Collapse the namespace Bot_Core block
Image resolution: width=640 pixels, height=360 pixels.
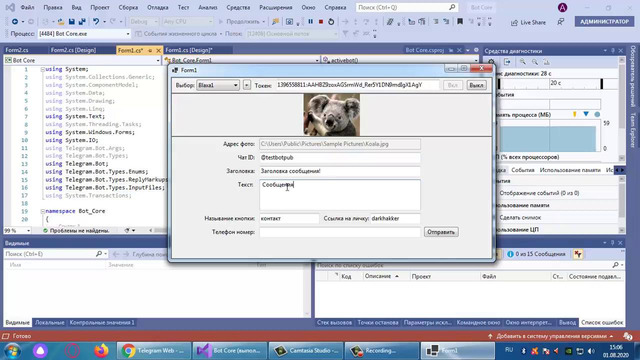pyautogui.click(x=42, y=211)
